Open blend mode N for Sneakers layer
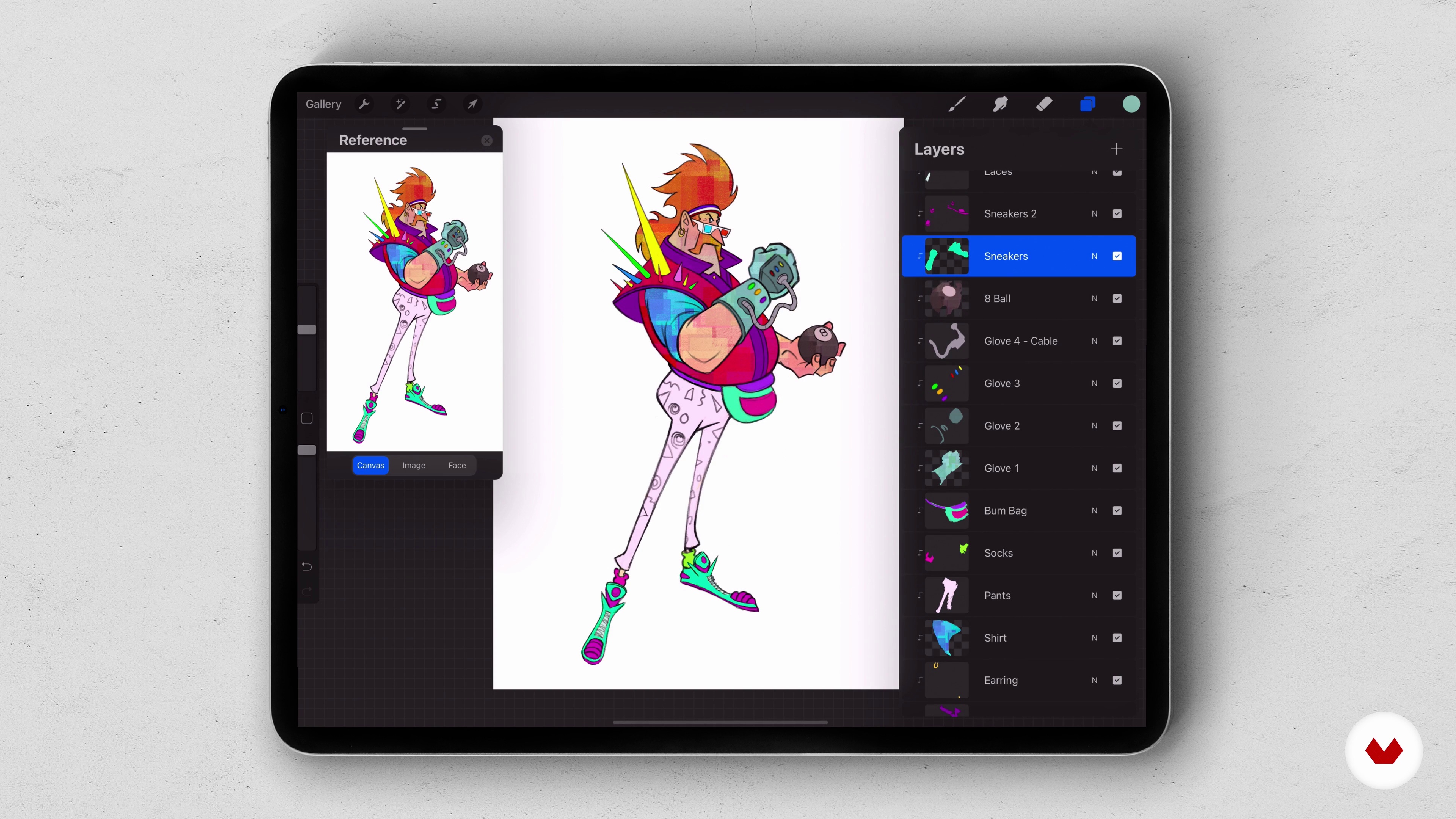This screenshot has height=819, width=1456. (x=1094, y=256)
